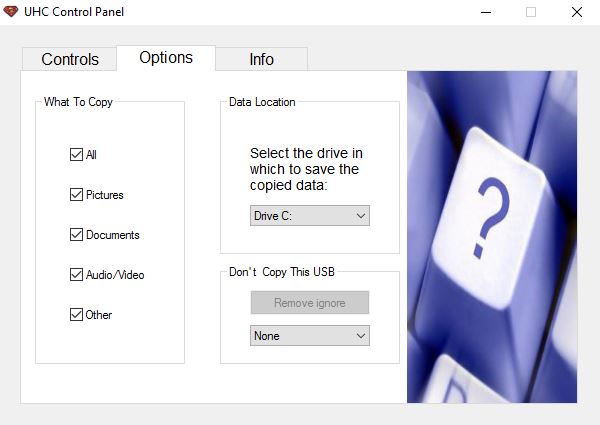Screen dimensions: 600x425
Task: Open the Info tab
Action: click(262, 59)
